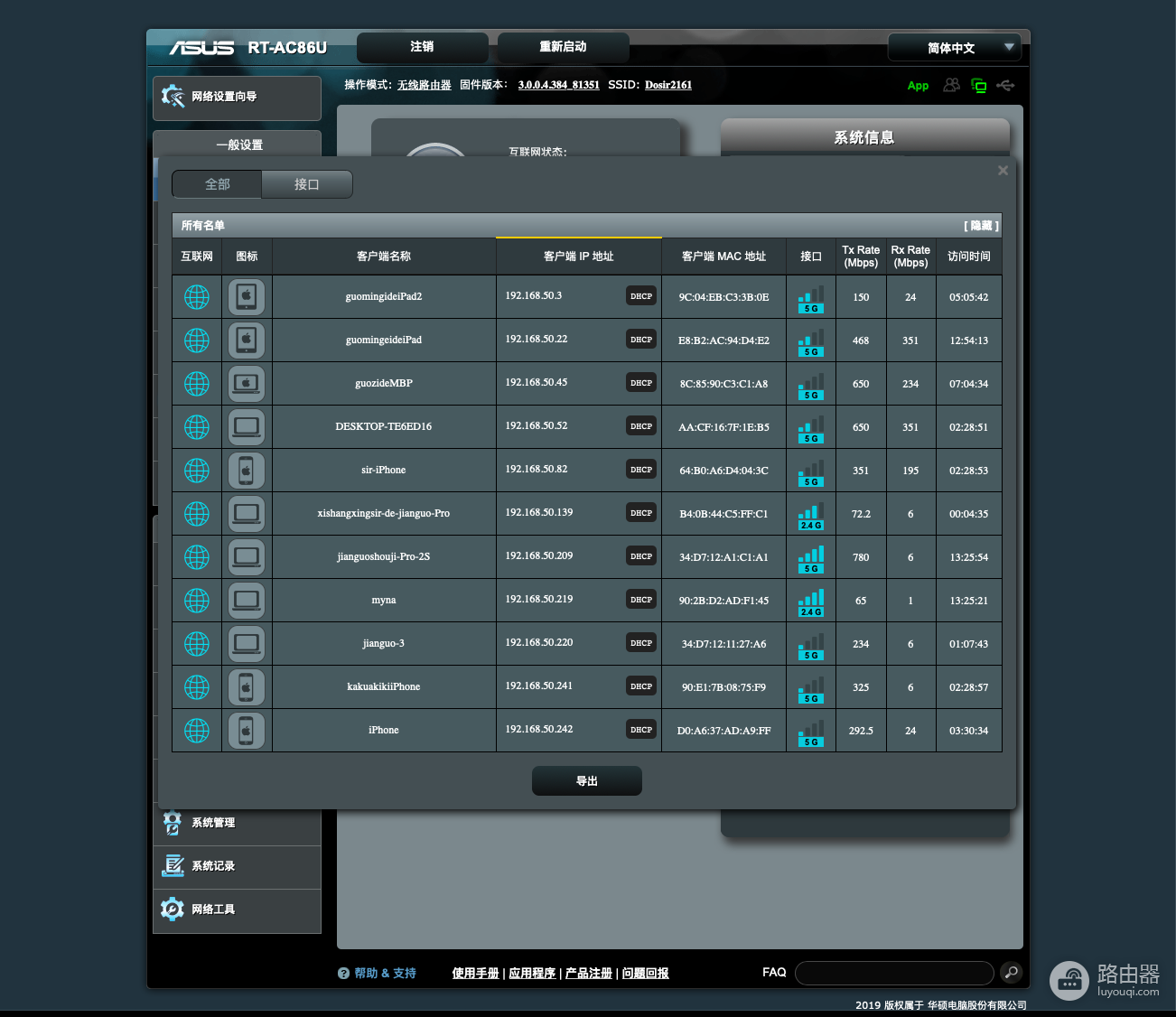Click globe icon for xishangxingsir-de-jianguo-Pro
Image resolution: width=1176 pixels, height=1017 pixels.
coord(197,514)
